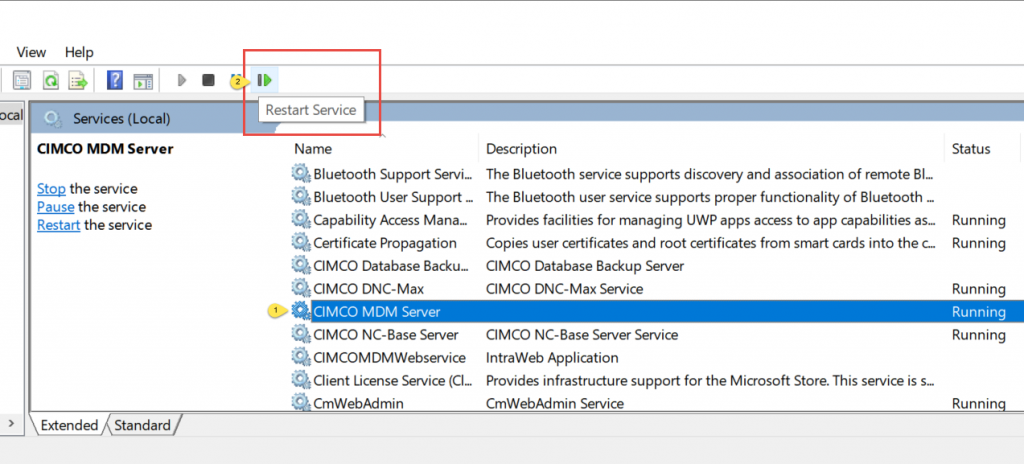This screenshot has width=1024, height=464.
Task: Click the 'CIMCO DNC-Max Service' description
Action: point(564,288)
